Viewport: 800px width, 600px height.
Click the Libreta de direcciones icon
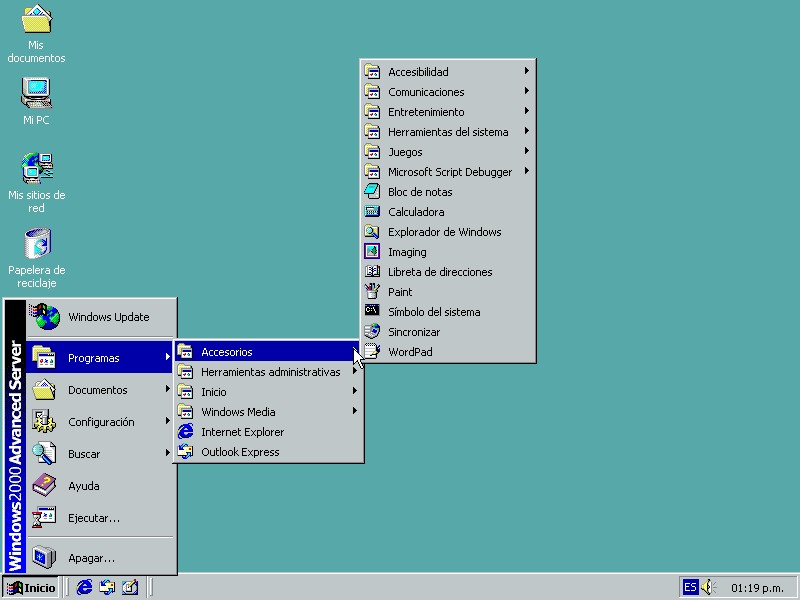(372, 271)
